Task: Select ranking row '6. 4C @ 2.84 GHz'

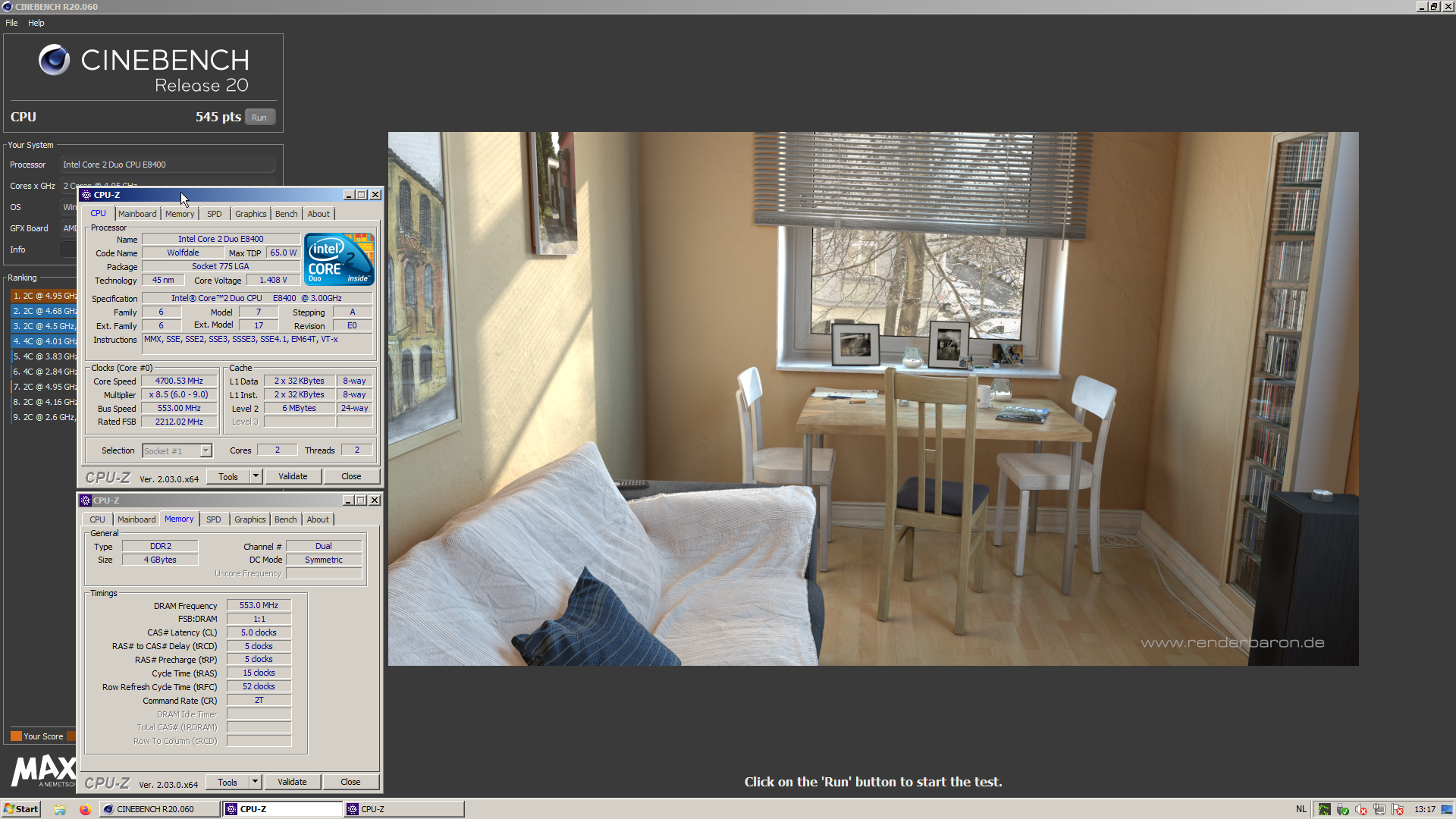Action: pyautogui.click(x=43, y=372)
